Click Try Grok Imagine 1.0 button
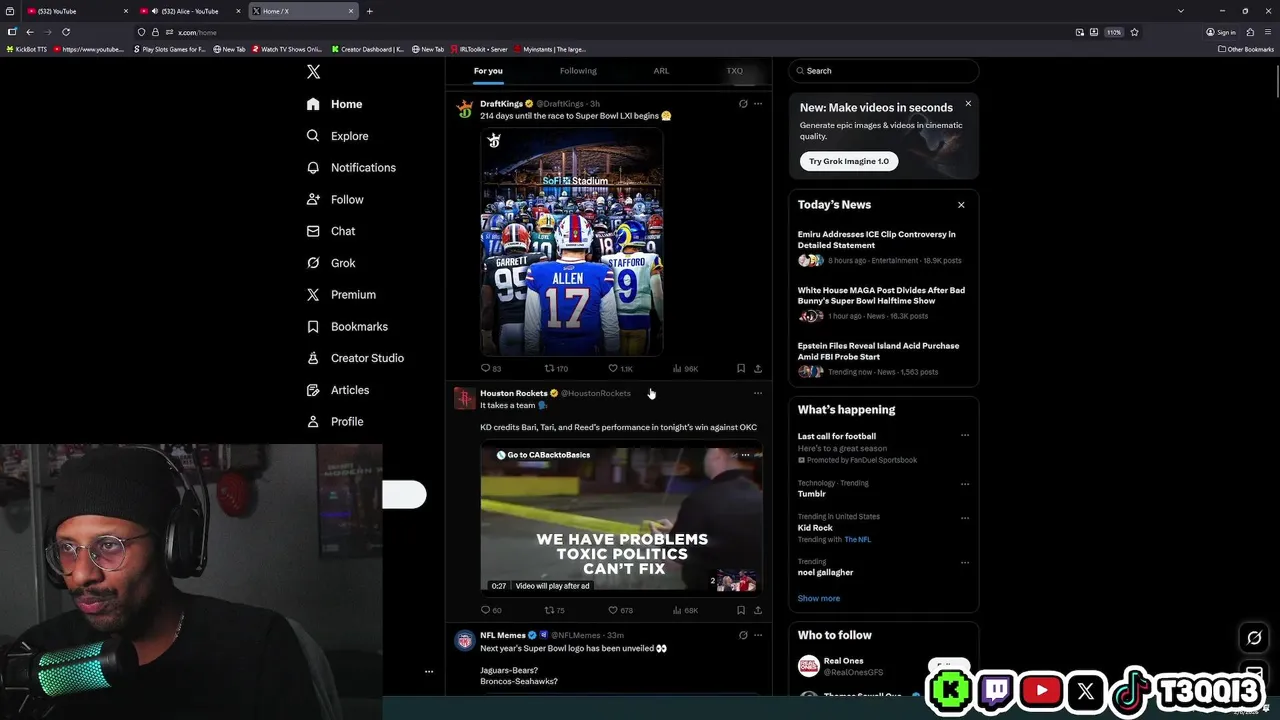This screenshot has width=1280, height=720. click(x=849, y=161)
